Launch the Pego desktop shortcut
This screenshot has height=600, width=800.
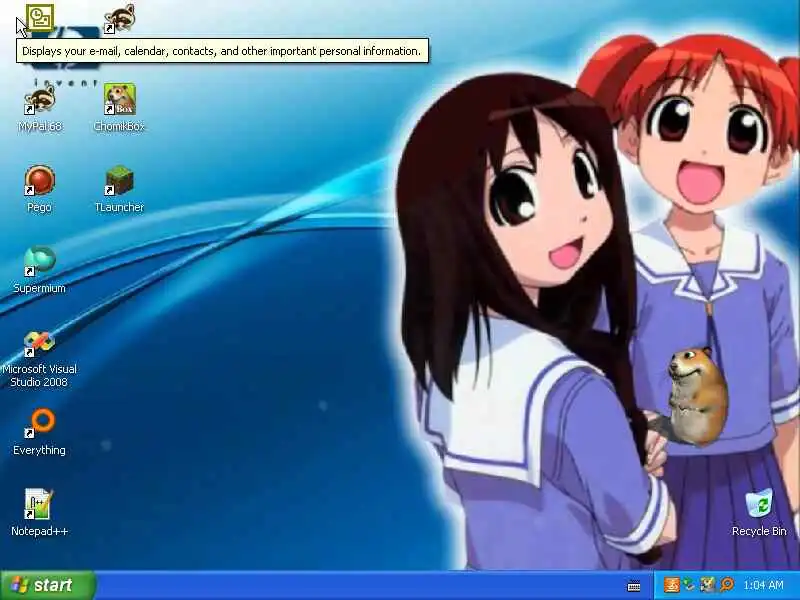39,189
